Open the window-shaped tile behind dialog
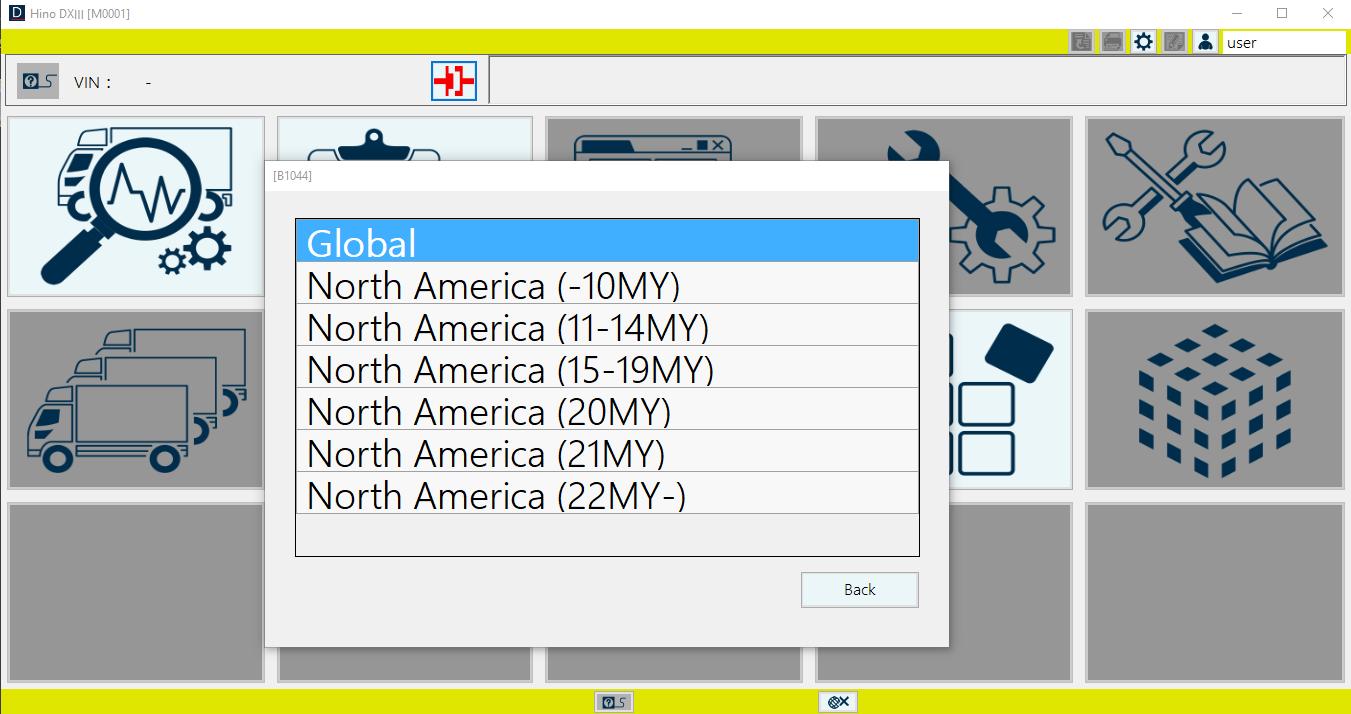 (674, 139)
